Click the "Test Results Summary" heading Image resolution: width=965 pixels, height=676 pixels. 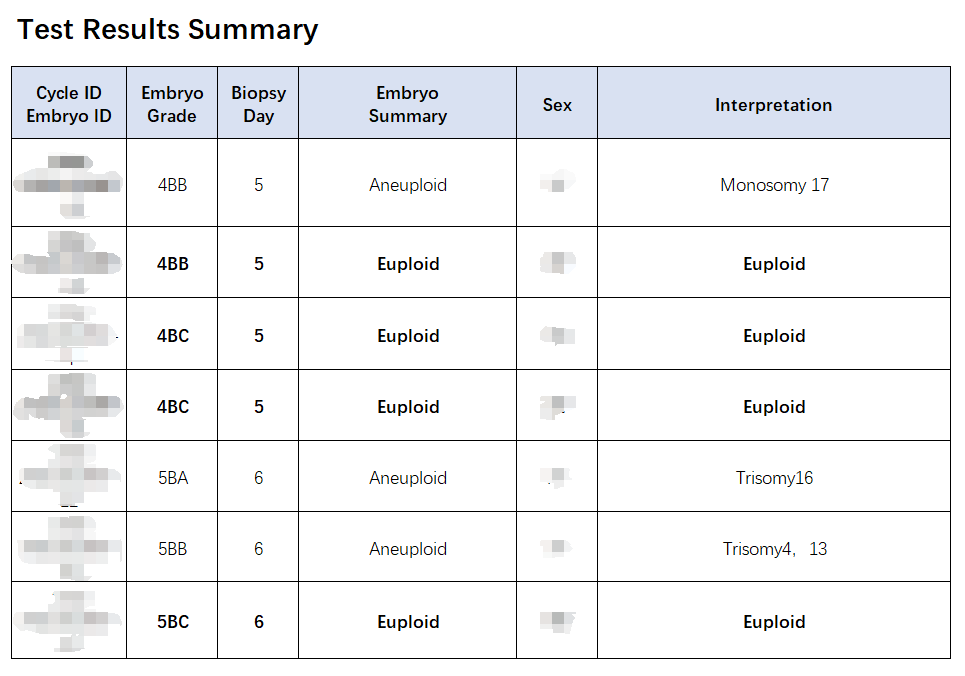tap(168, 30)
